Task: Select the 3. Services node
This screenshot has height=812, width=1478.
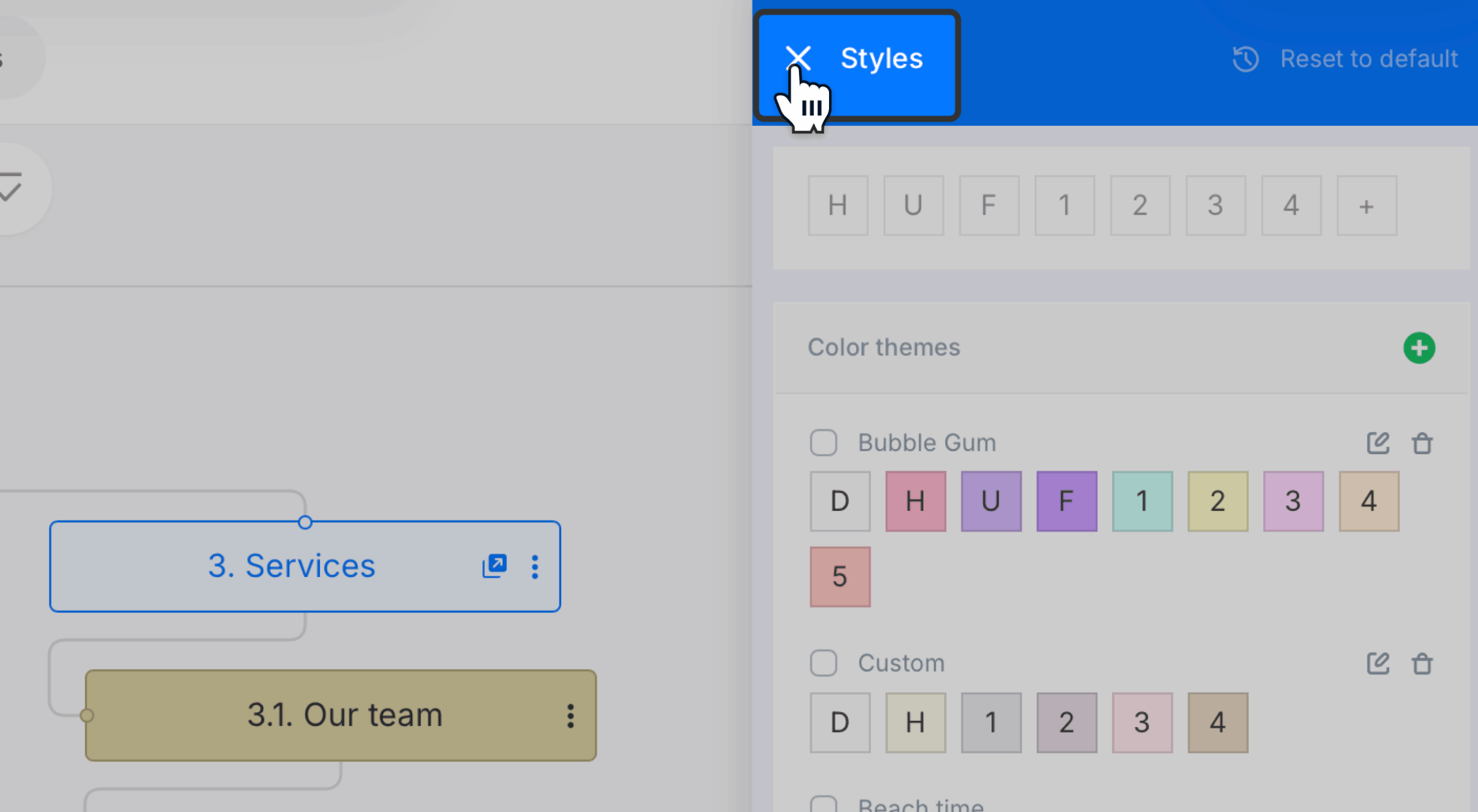Action: pyautogui.click(x=305, y=566)
